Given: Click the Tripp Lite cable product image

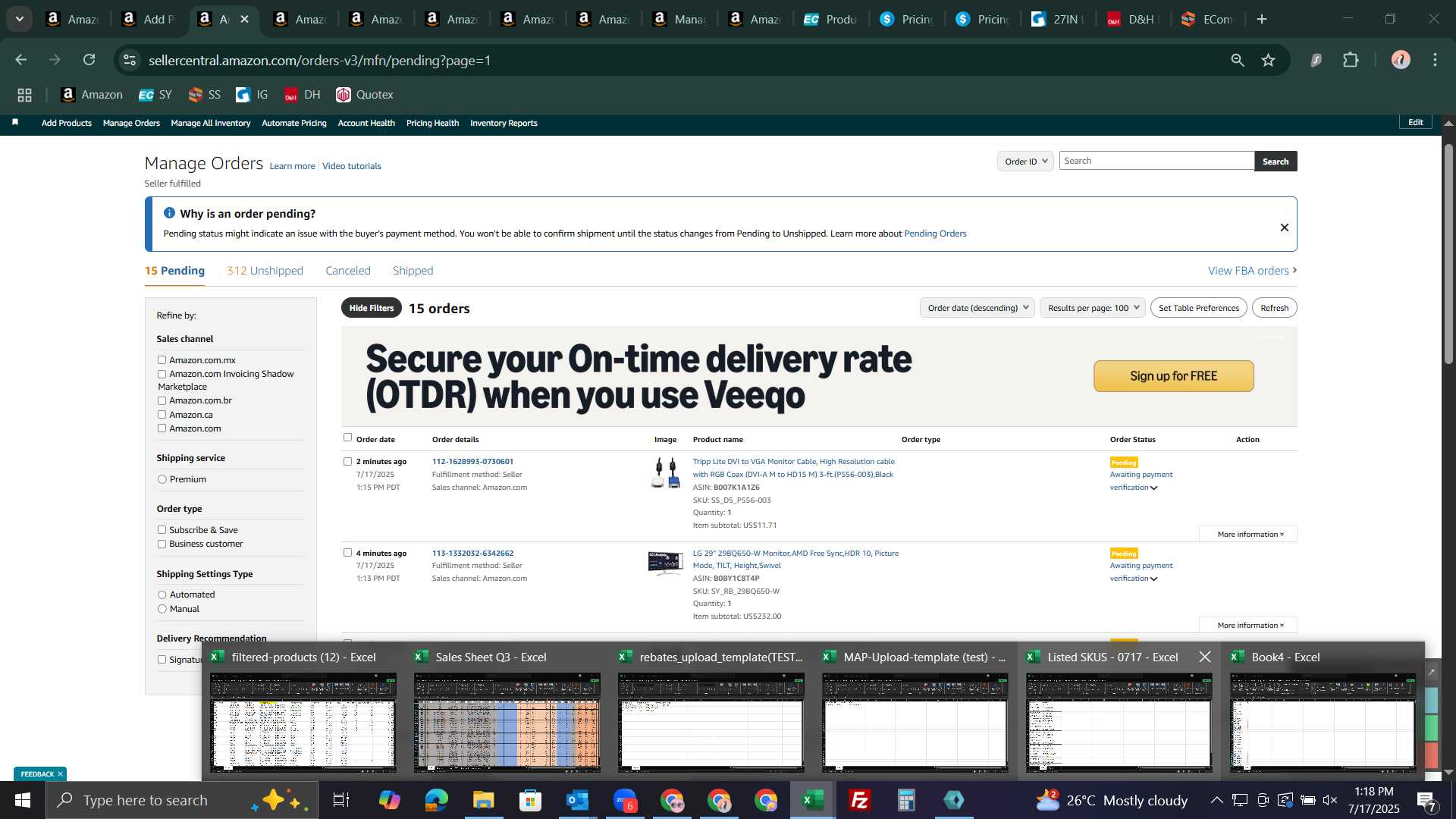Looking at the screenshot, I should click(x=666, y=473).
